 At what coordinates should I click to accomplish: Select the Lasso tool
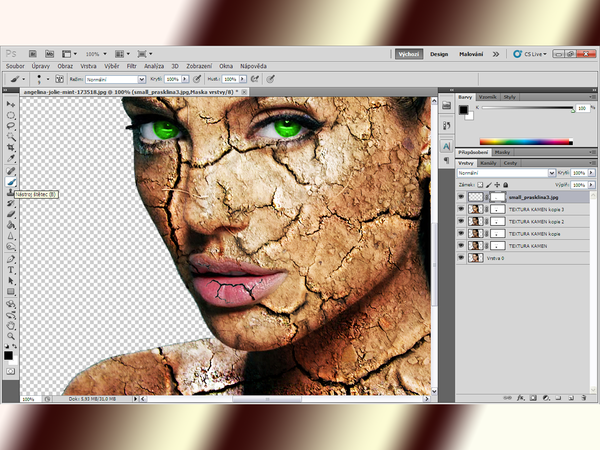point(10,126)
